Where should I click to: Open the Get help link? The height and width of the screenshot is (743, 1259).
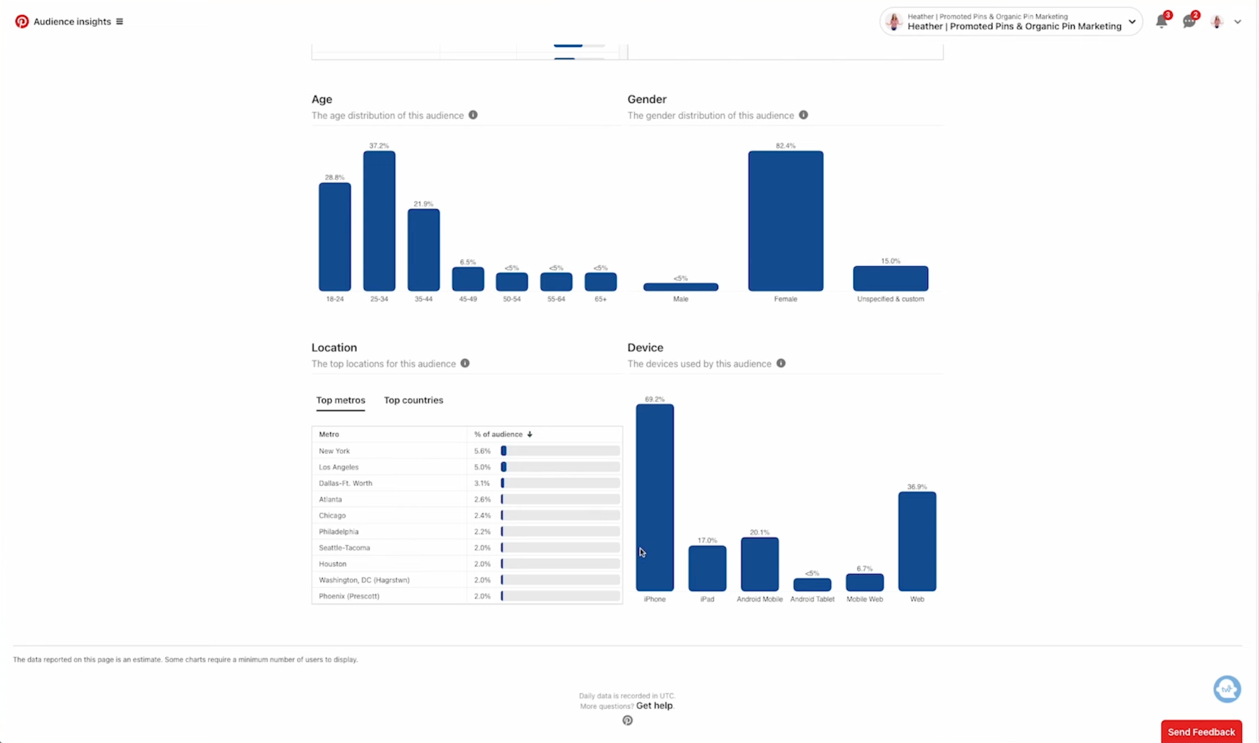click(x=655, y=706)
